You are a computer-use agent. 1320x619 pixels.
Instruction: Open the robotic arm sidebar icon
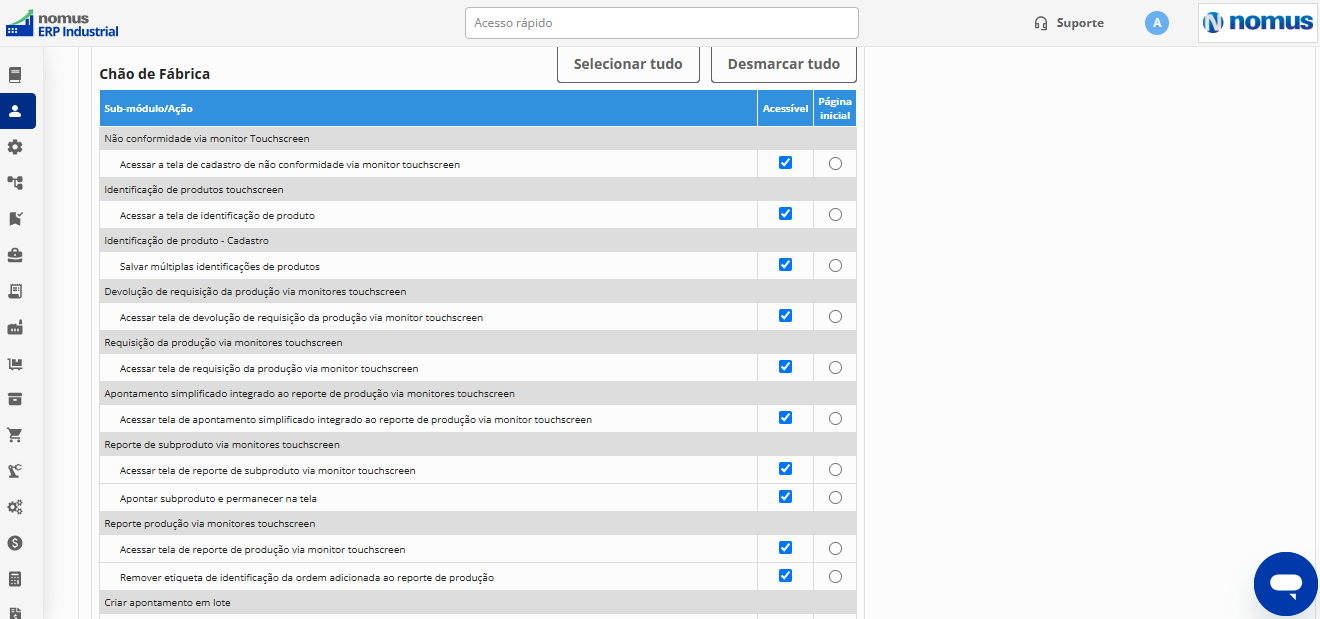[x=15, y=471]
